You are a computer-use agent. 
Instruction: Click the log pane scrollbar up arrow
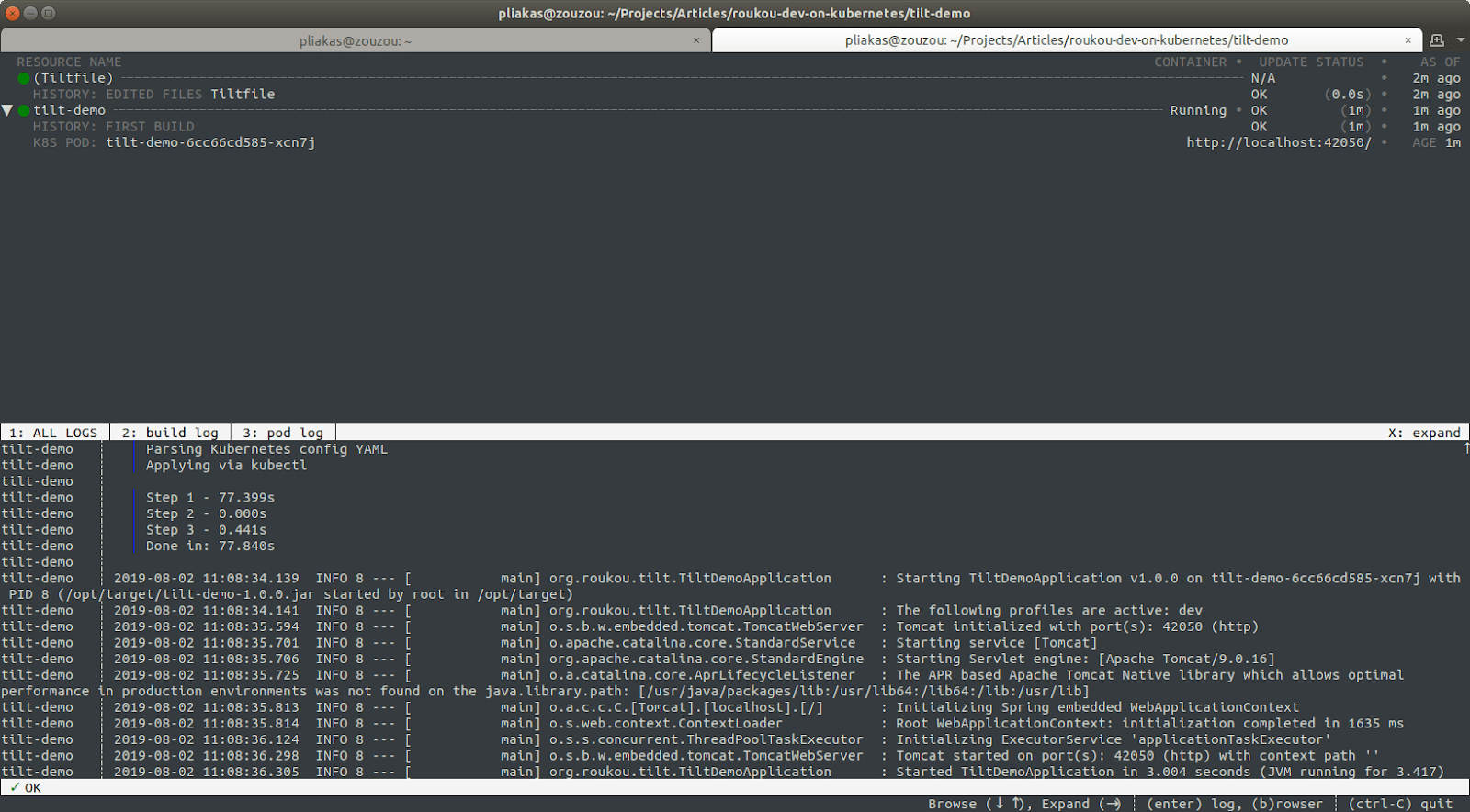point(1465,447)
